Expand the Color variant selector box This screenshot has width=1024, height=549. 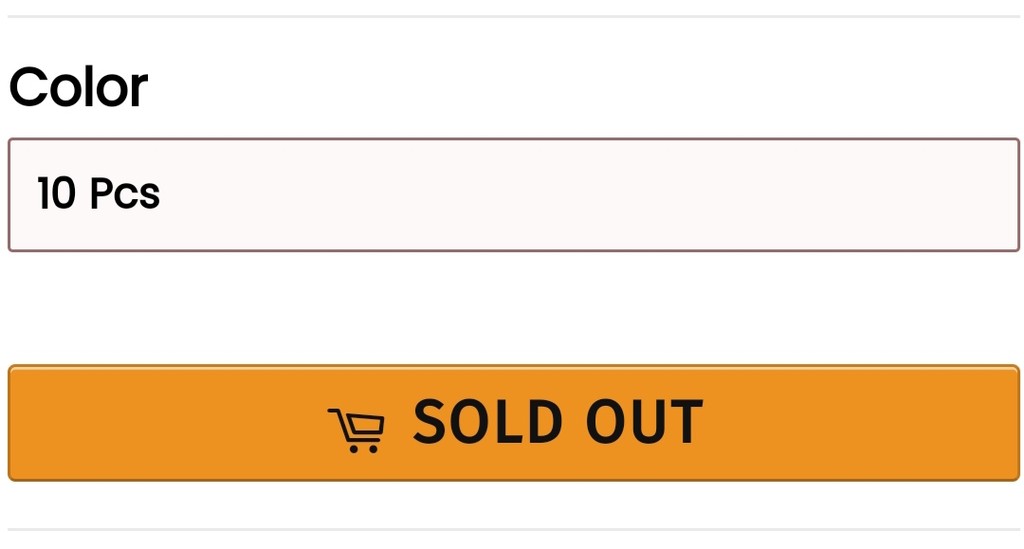[x=513, y=195]
